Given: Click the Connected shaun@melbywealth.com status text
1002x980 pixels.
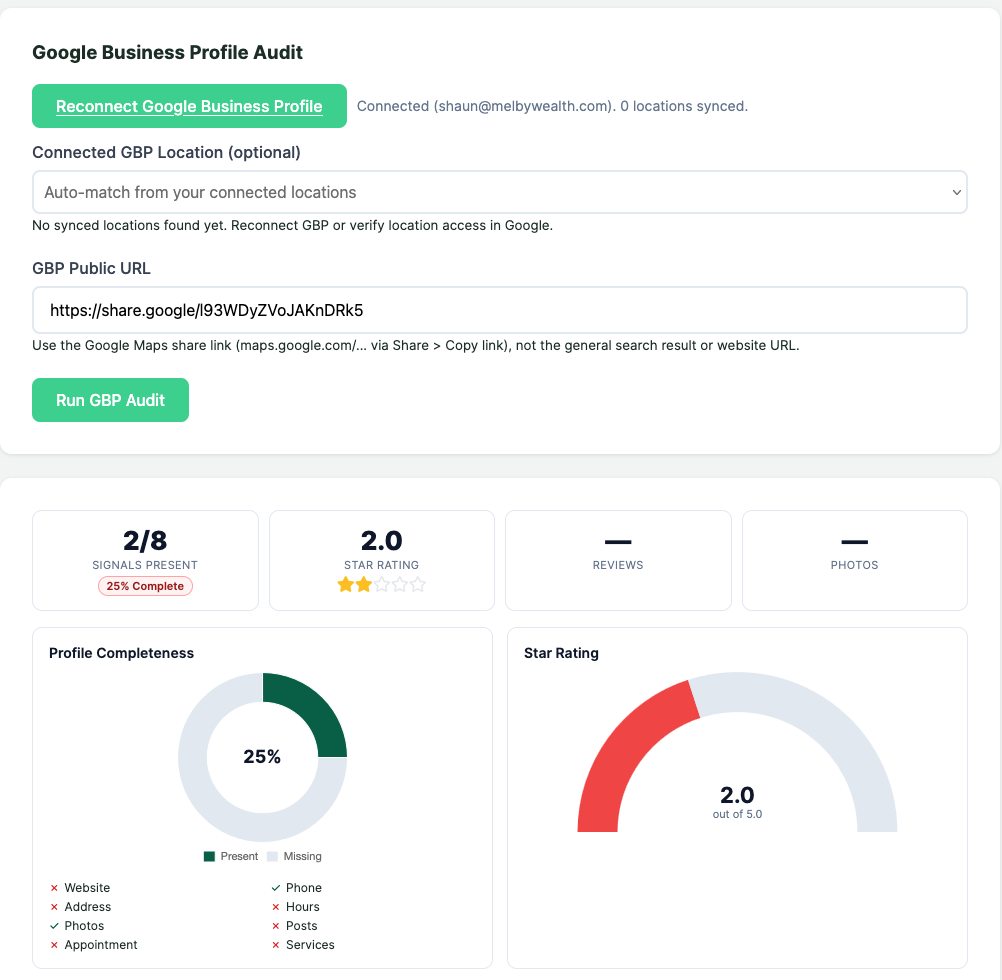Looking at the screenshot, I should click(552, 106).
